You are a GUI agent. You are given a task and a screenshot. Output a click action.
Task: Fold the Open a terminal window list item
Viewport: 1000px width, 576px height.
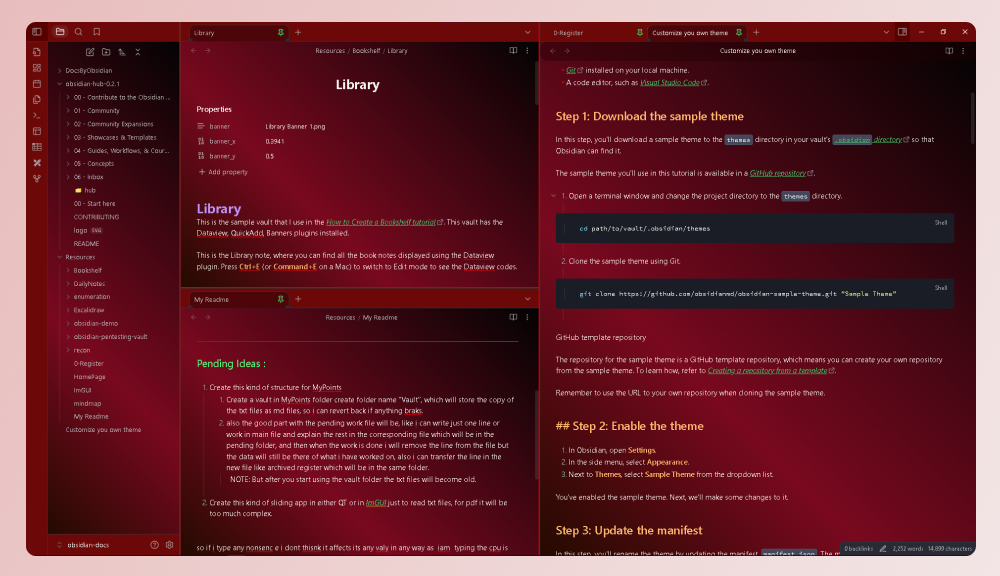pos(554,196)
